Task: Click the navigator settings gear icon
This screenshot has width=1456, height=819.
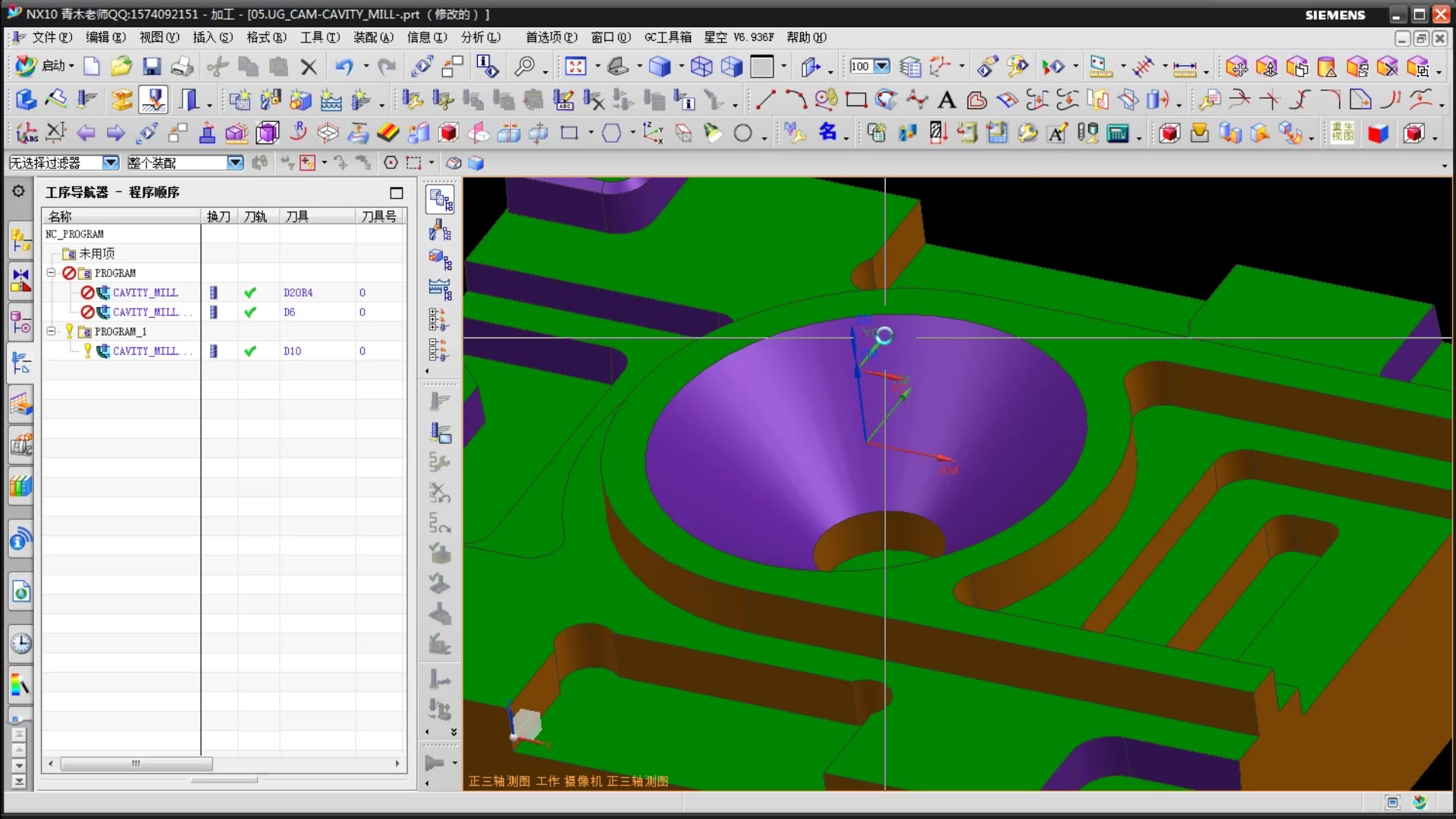Action: (18, 192)
